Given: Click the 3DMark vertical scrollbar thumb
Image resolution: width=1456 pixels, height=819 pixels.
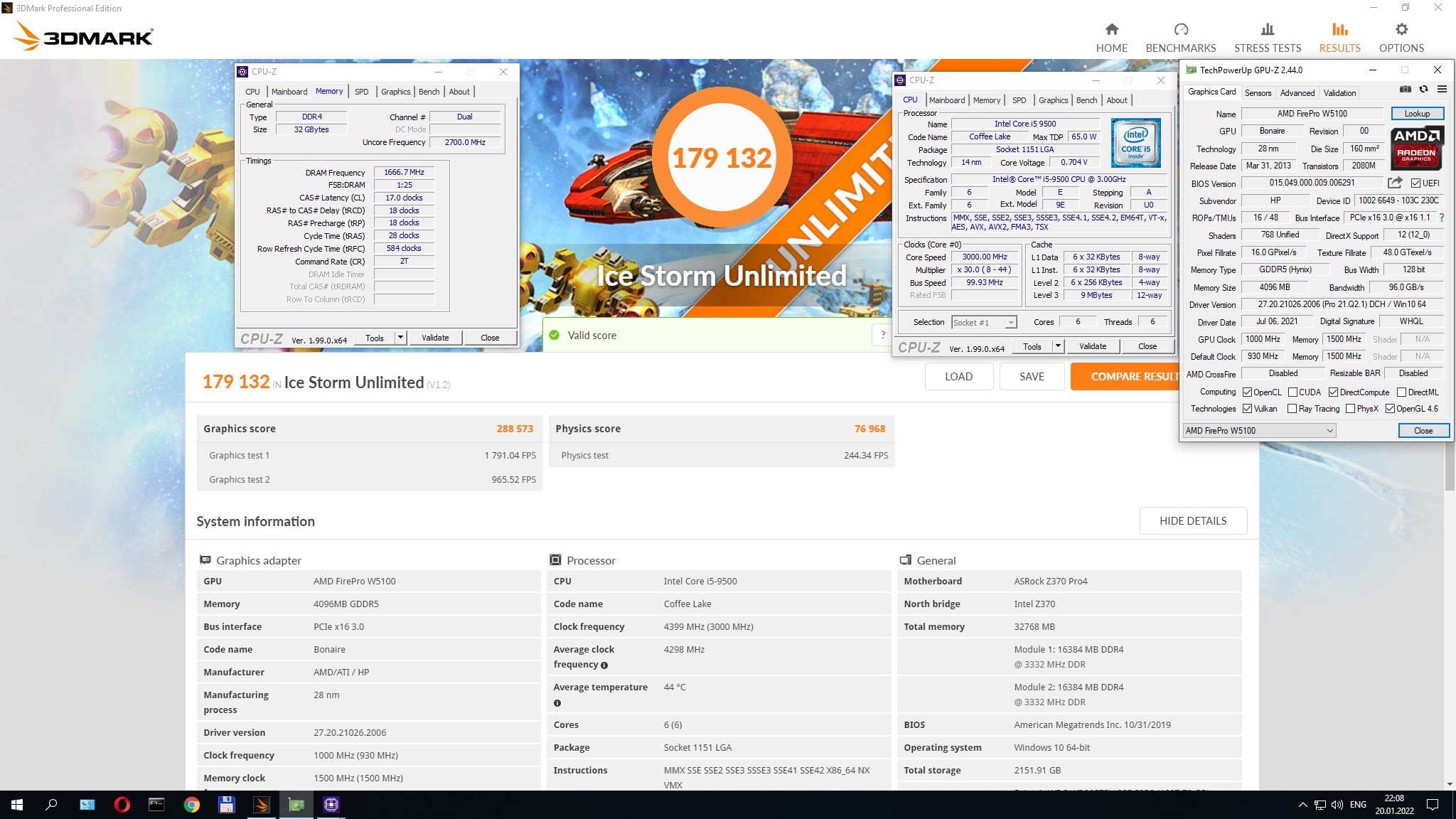Looking at the screenshot, I should click(x=1450, y=466).
